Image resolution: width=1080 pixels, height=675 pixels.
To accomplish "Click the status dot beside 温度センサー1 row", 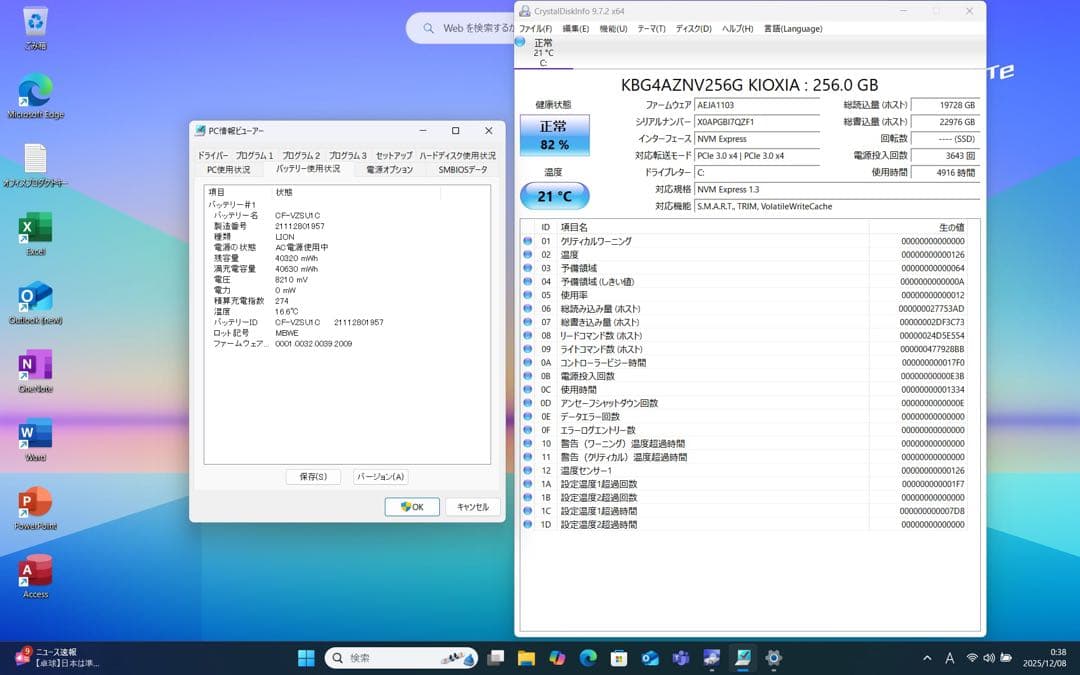I will tap(527, 469).
